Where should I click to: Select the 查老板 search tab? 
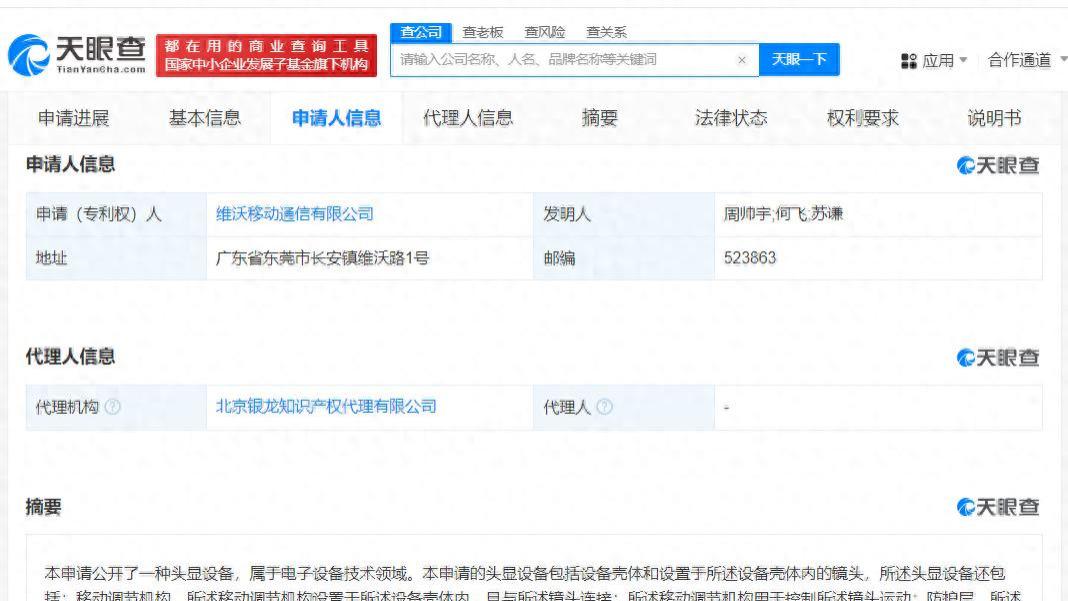coord(482,32)
